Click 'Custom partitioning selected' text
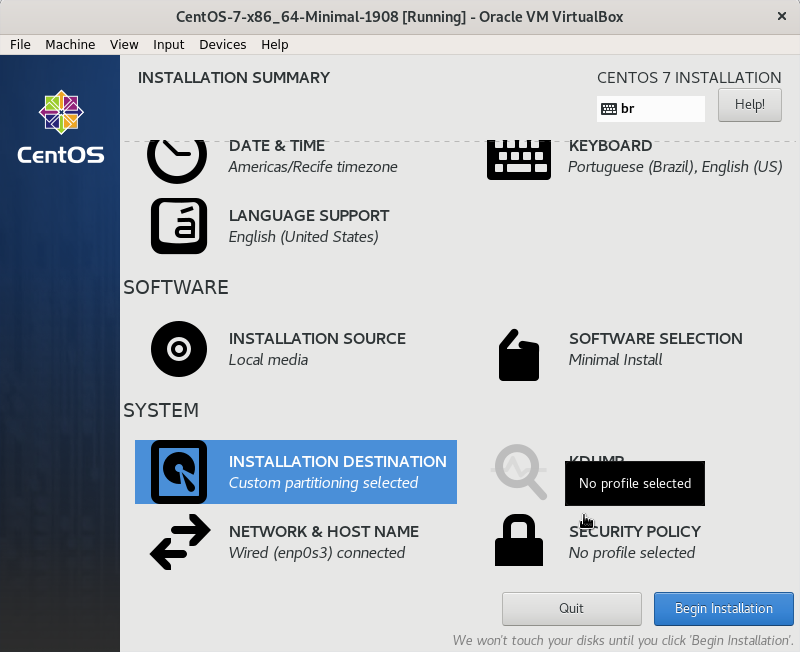 (323, 483)
